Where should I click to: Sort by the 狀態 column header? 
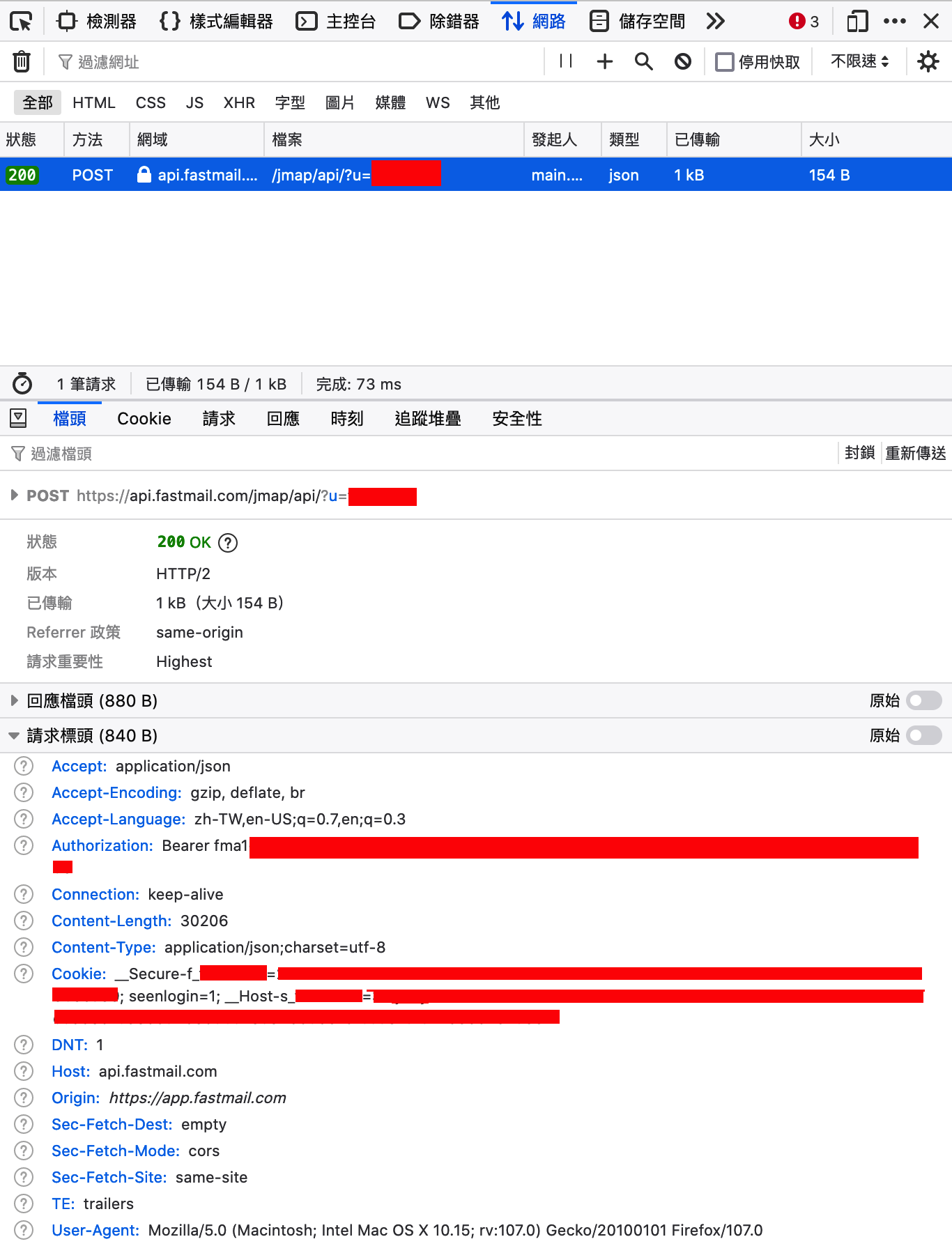[32, 139]
